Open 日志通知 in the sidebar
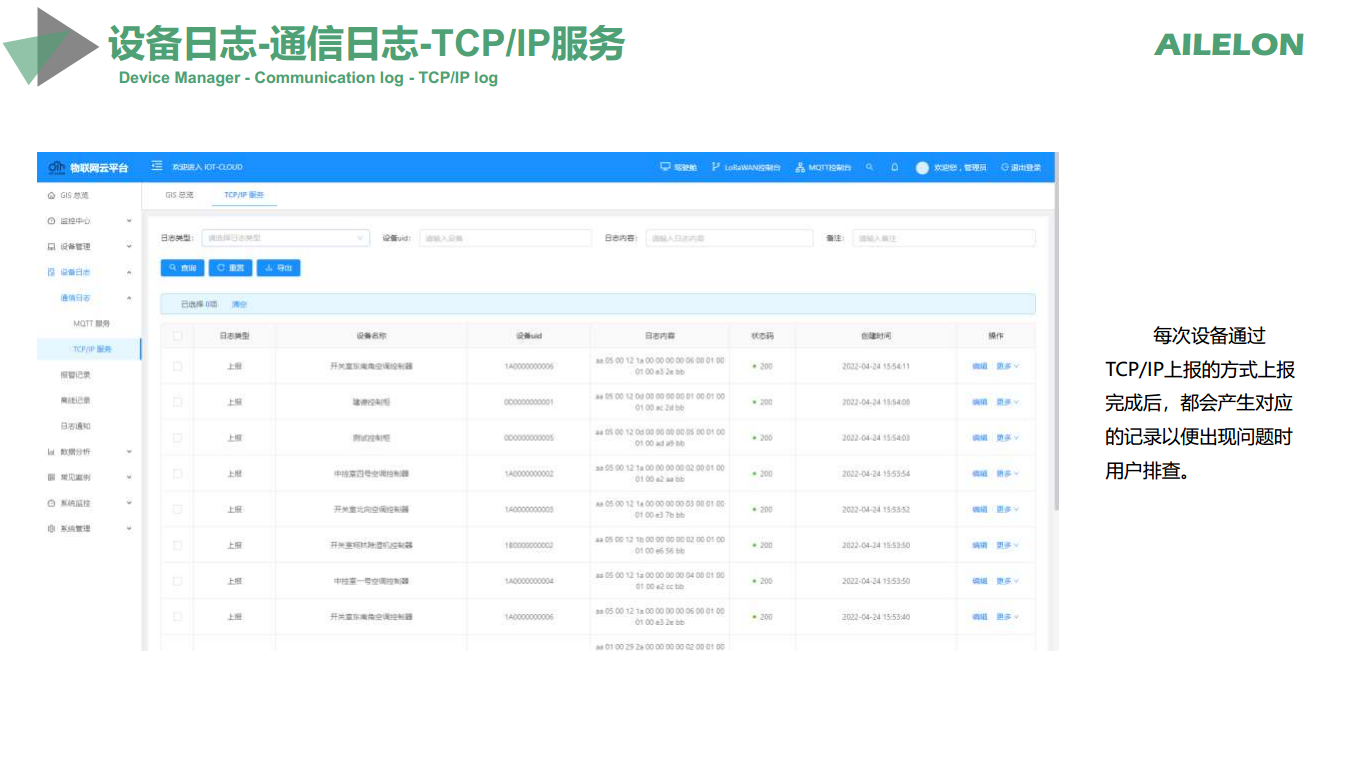The width and height of the screenshot is (1350, 759). tap(75, 426)
